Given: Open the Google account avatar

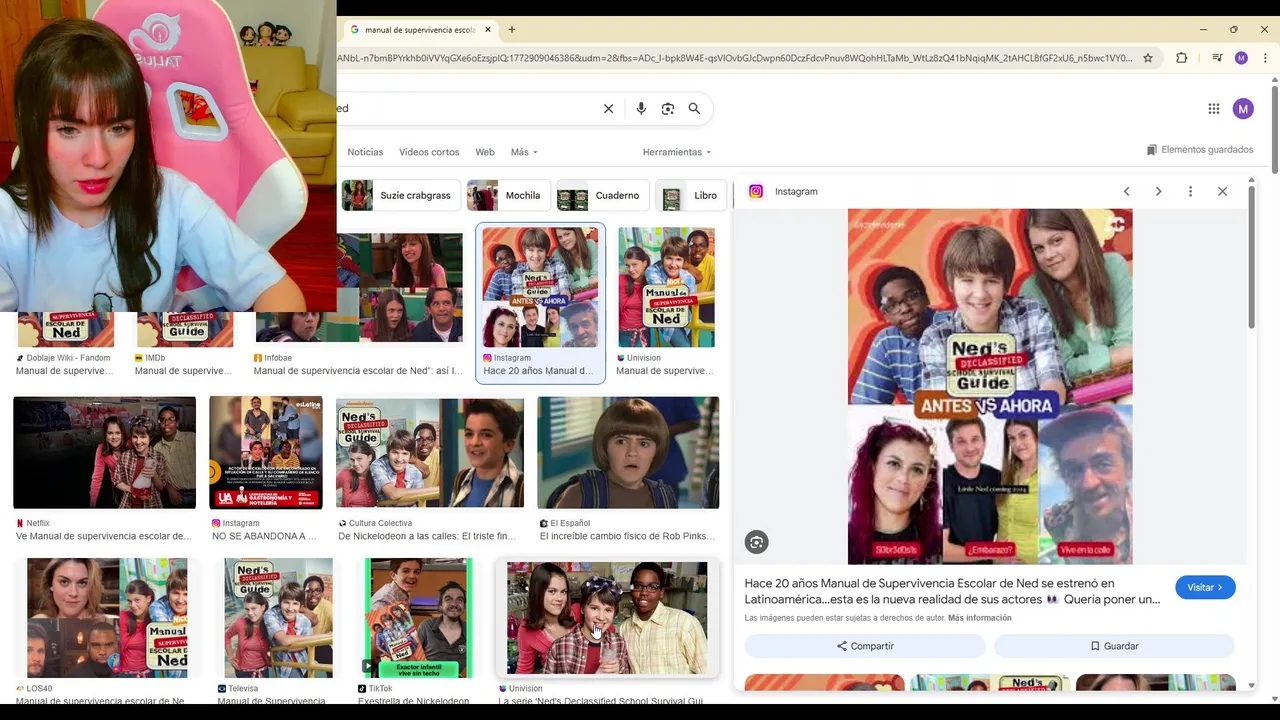Looking at the screenshot, I should [x=1243, y=109].
